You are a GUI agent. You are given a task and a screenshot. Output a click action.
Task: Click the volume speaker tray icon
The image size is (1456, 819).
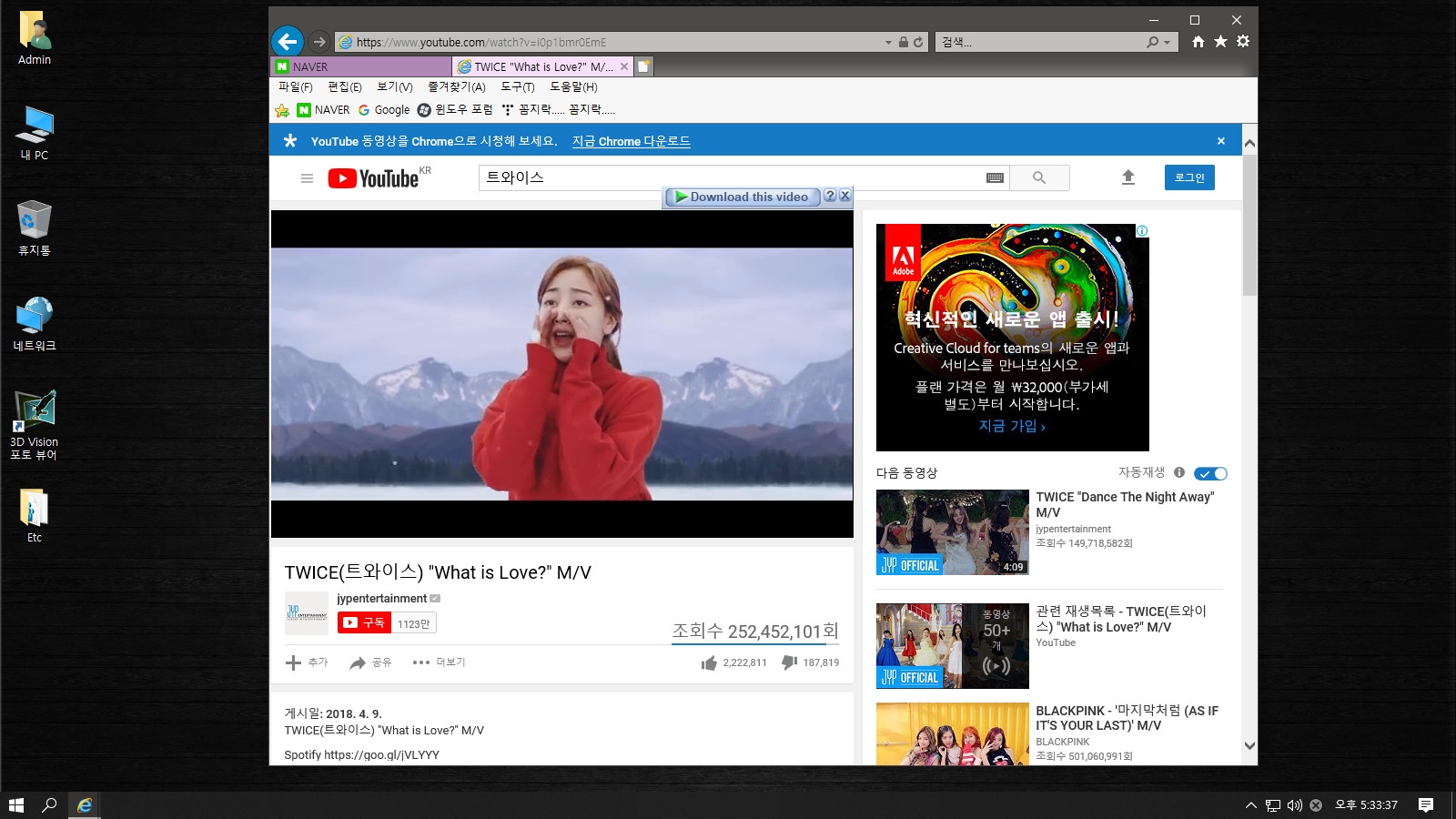click(x=1294, y=805)
